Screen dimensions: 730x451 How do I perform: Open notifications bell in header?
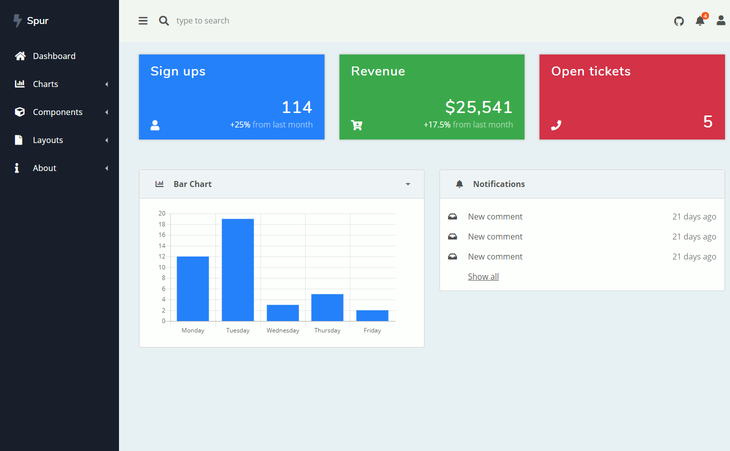(x=700, y=20)
